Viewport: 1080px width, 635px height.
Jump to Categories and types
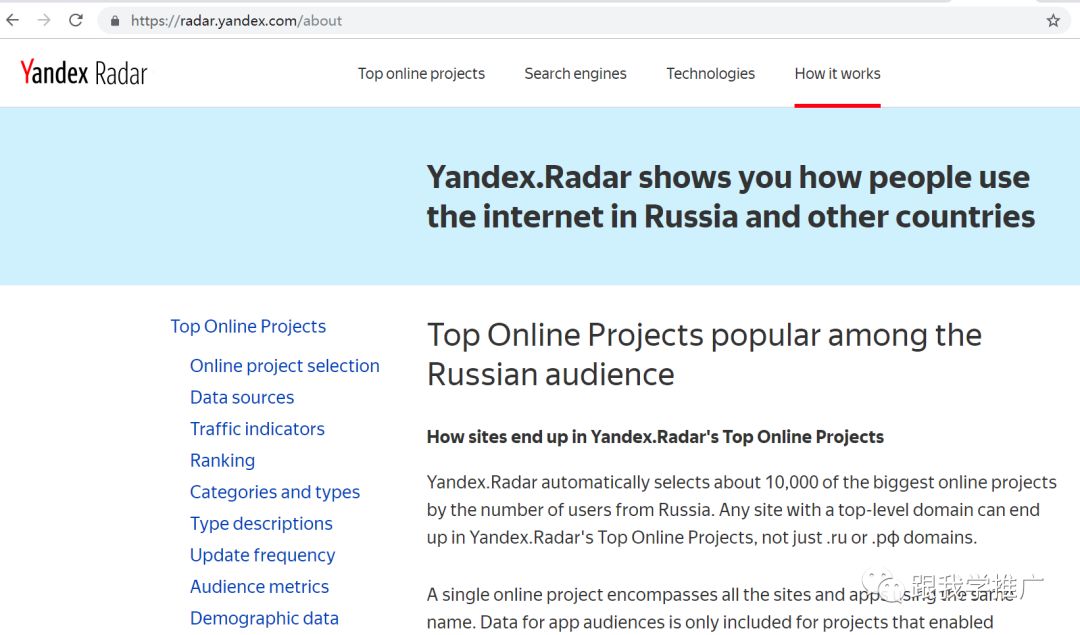pyautogui.click(x=275, y=492)
